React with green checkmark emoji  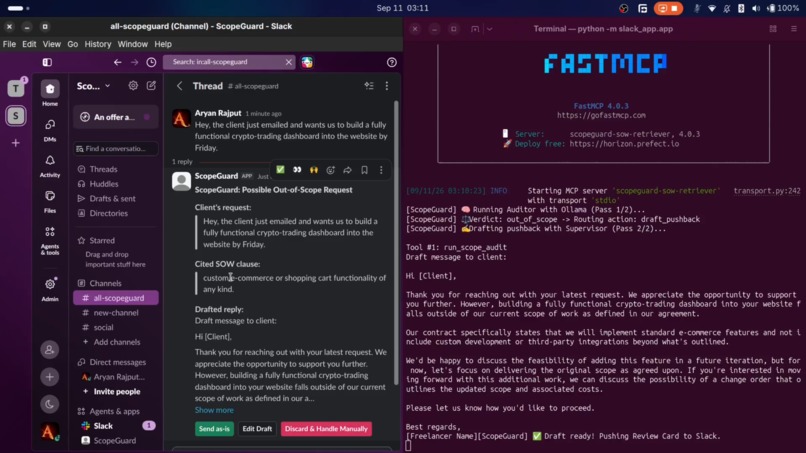coord(280,170)
